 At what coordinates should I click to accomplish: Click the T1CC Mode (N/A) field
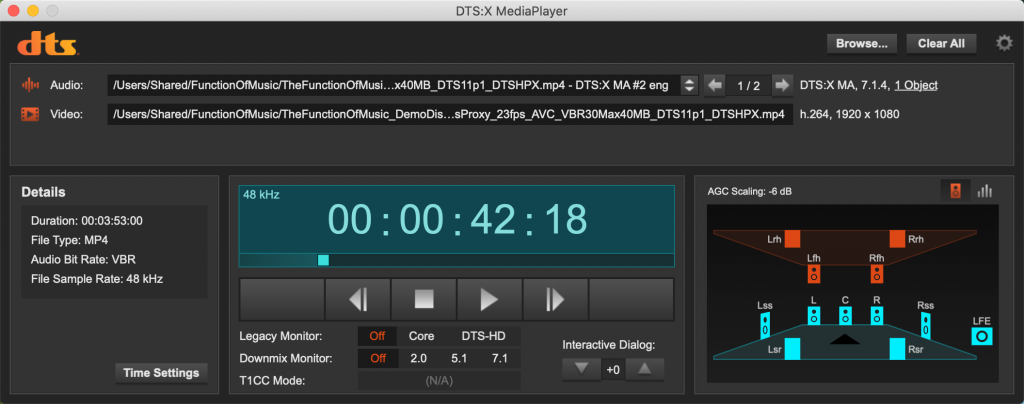[x=440, y=380]
